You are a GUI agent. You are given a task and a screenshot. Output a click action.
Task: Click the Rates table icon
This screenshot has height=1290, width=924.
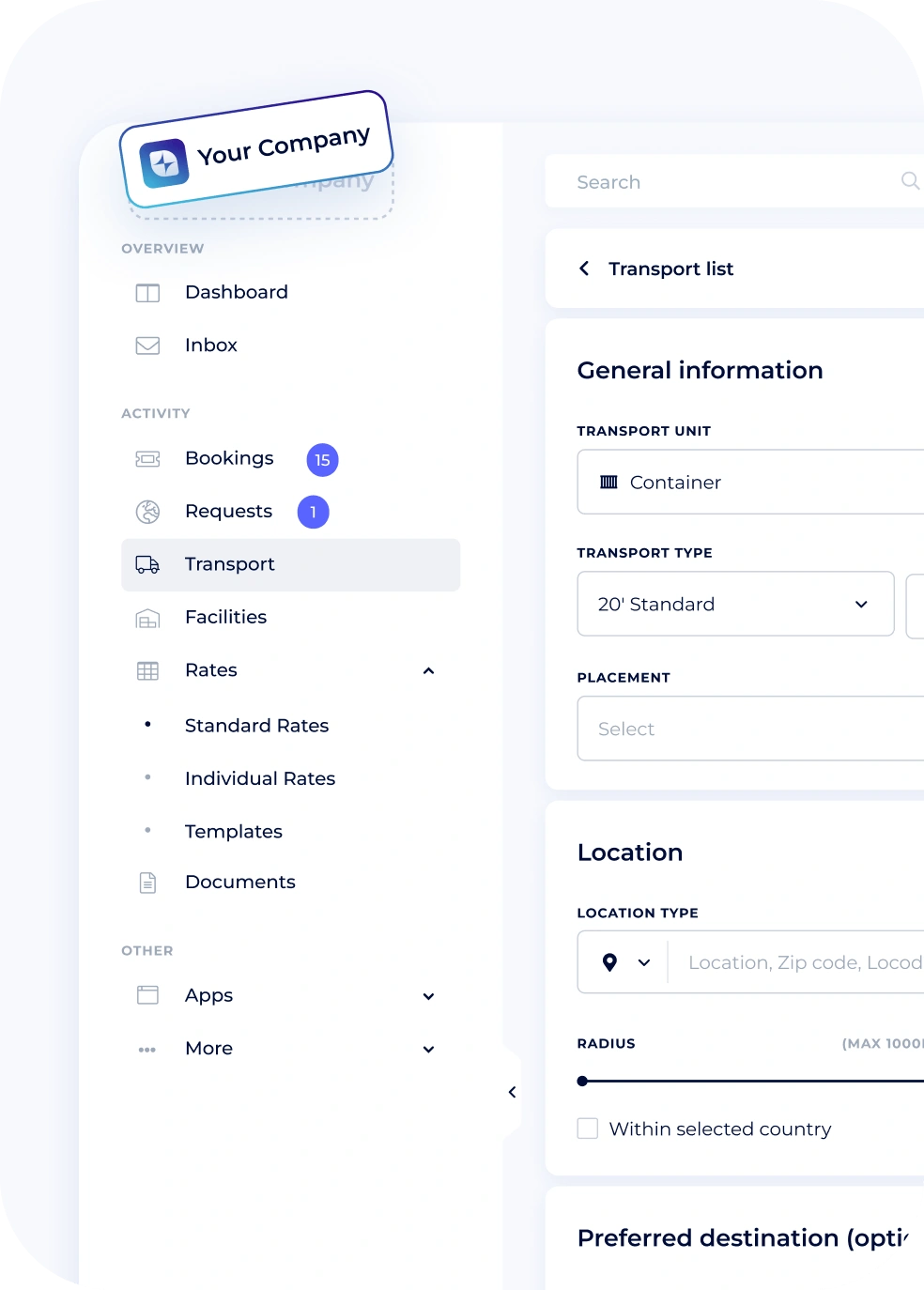pos(147,670)
